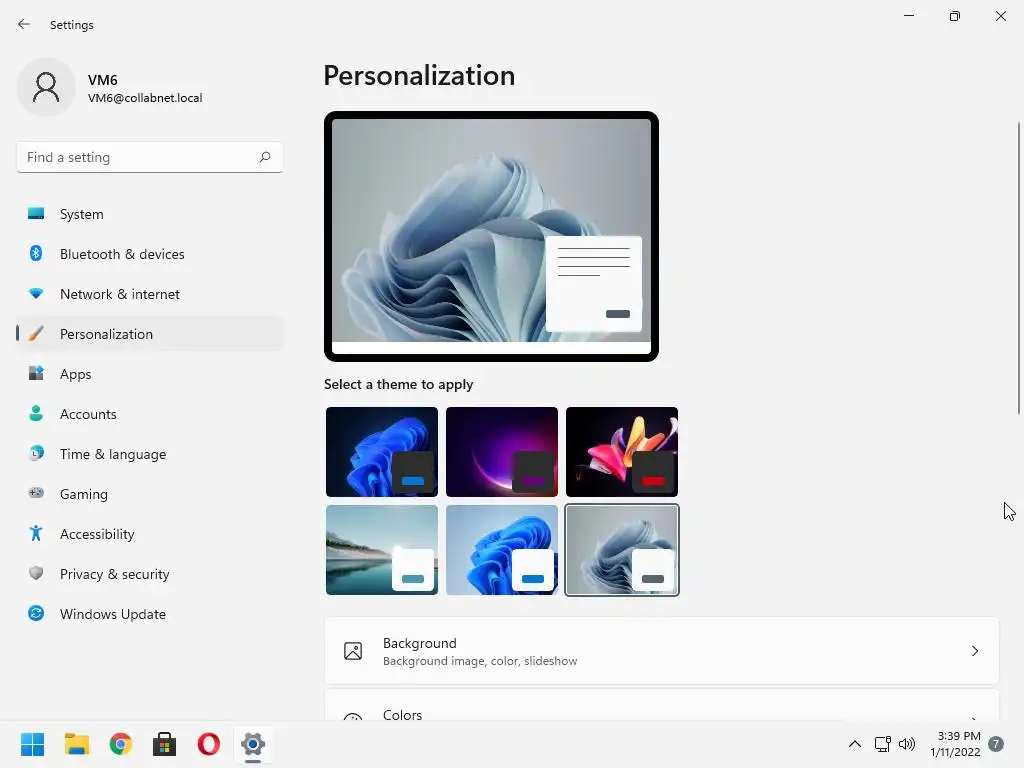Click the Apps icon in sidebar

point(36,374)
